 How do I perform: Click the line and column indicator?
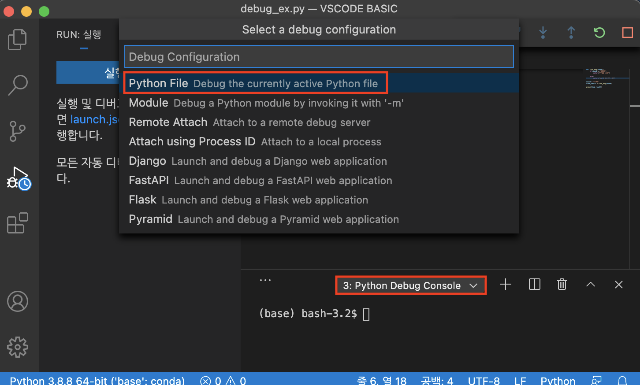pyautogui.click(x=381, y=381)
